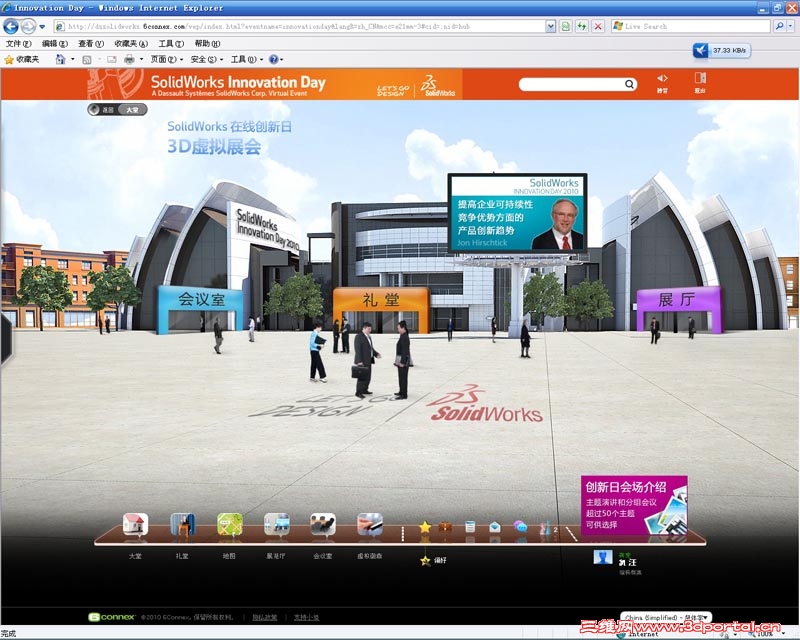Open the 礼堂 auditorium icon in dock
Viewport: 800px width, 640px height.
pos(183,525)
